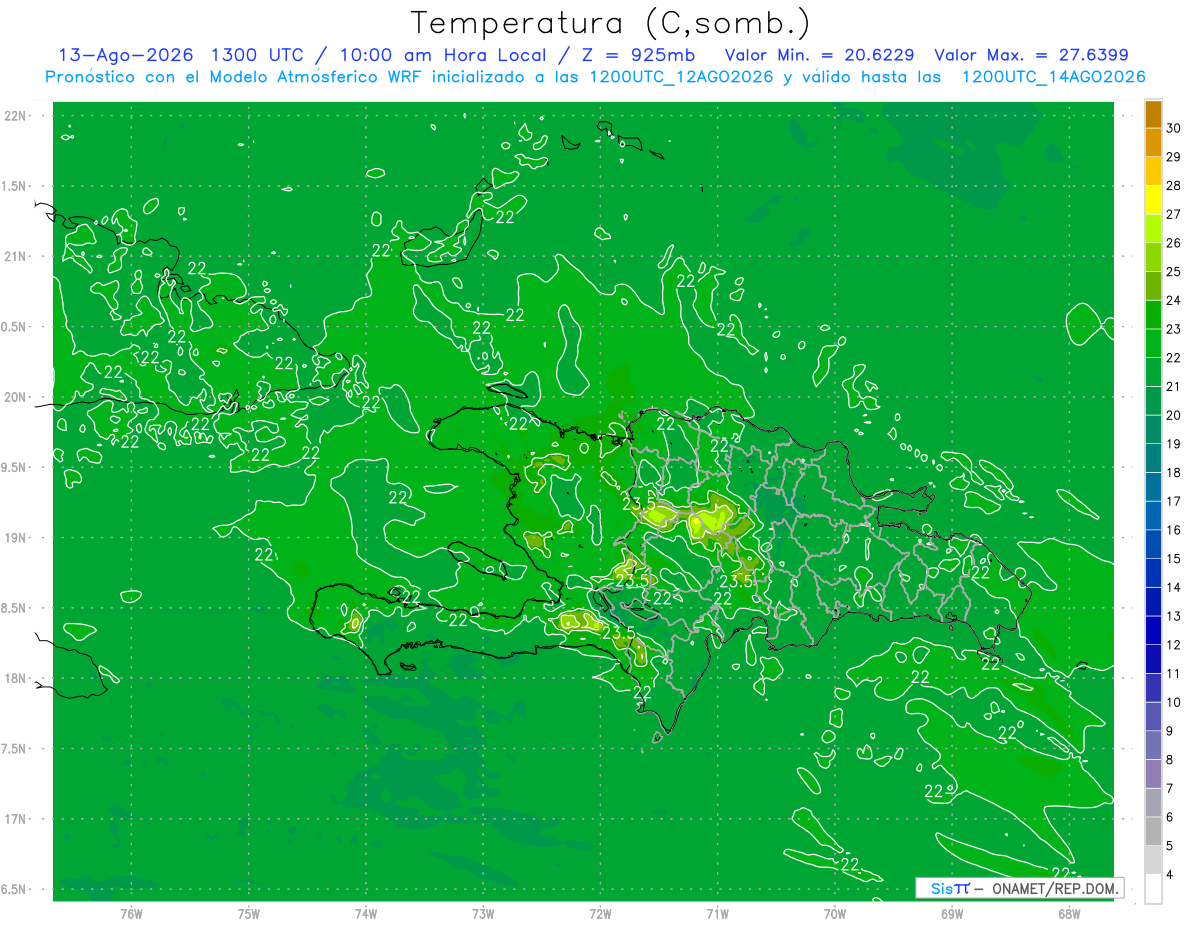The height and width of the screenshot is (927, 1200).
Task: Click the color scale value 4
Action: 1171,875
